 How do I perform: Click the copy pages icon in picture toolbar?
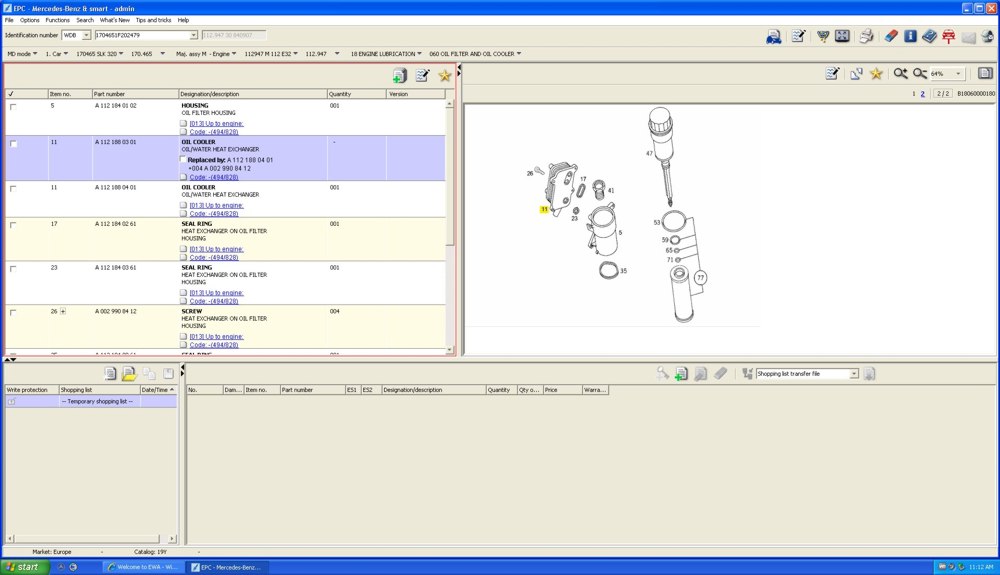click(856, 74)
